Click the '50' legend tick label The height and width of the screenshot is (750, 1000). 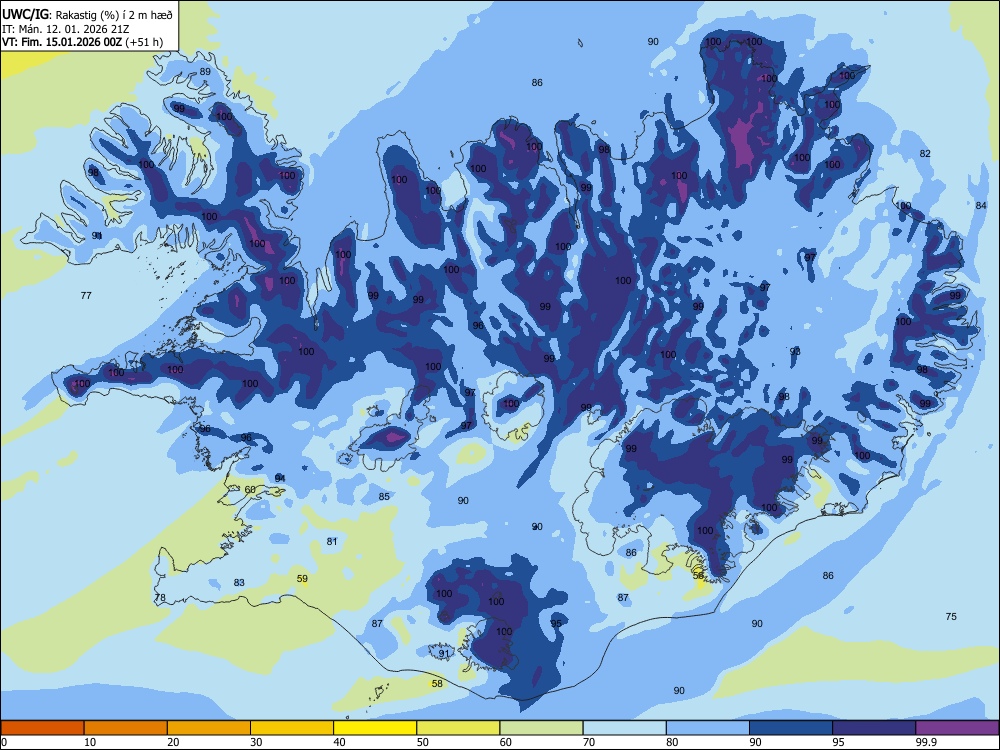pos(422,742)
